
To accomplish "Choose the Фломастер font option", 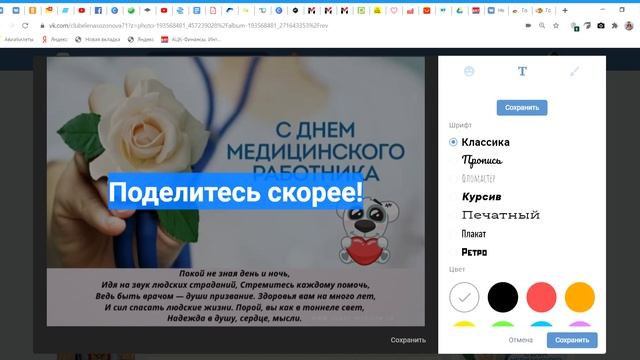I will (x=478, y=179).
